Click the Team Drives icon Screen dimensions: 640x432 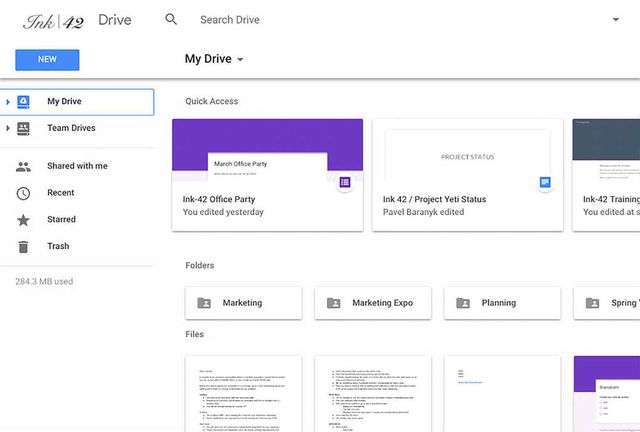coord(23,128)
